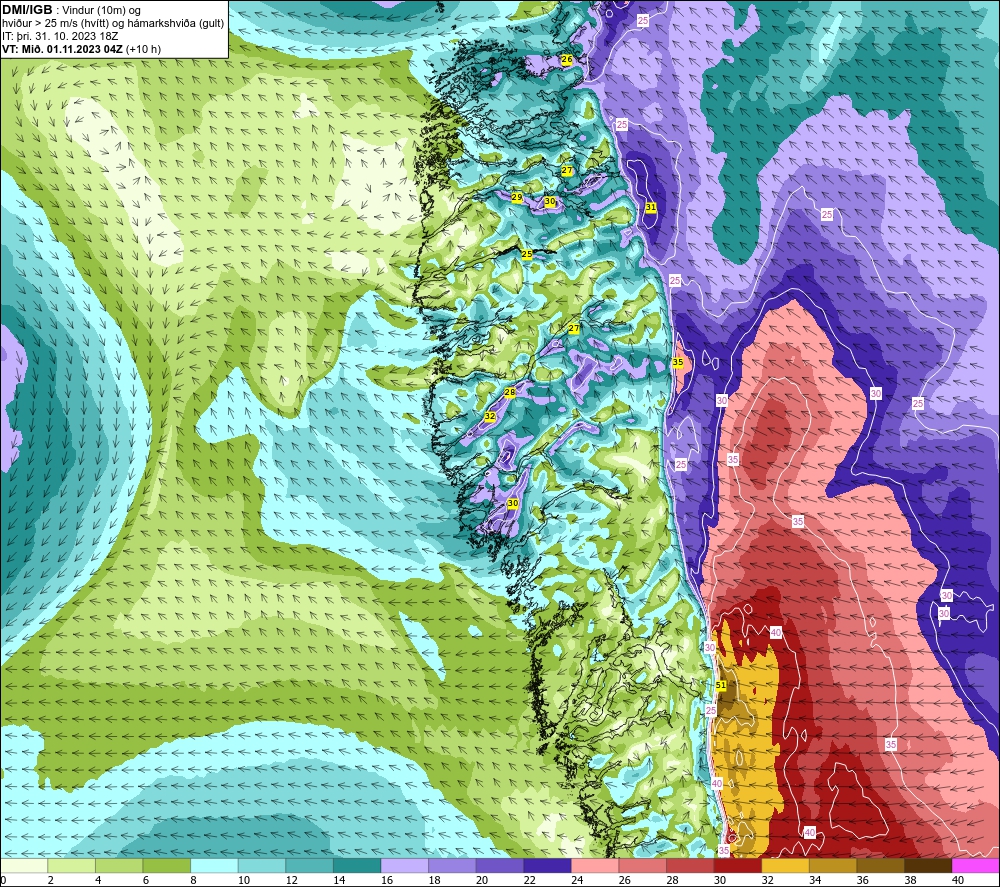Click the 'VT: Mið. 01.11.2023 04Z' valid time
The height and width of the screenshot is (887, 1000).
click(62, 49)
